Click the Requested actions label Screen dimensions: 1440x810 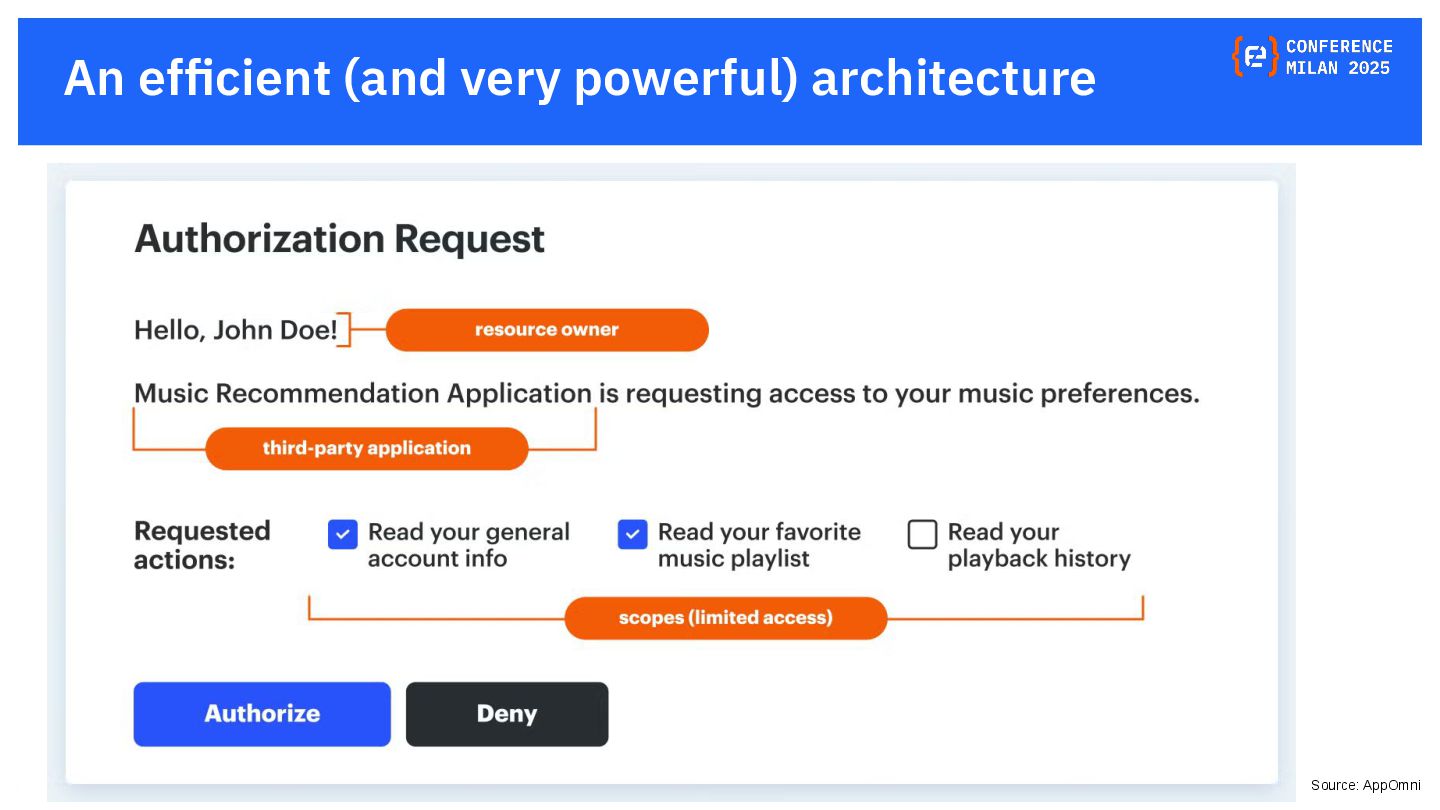pos(202,545)
